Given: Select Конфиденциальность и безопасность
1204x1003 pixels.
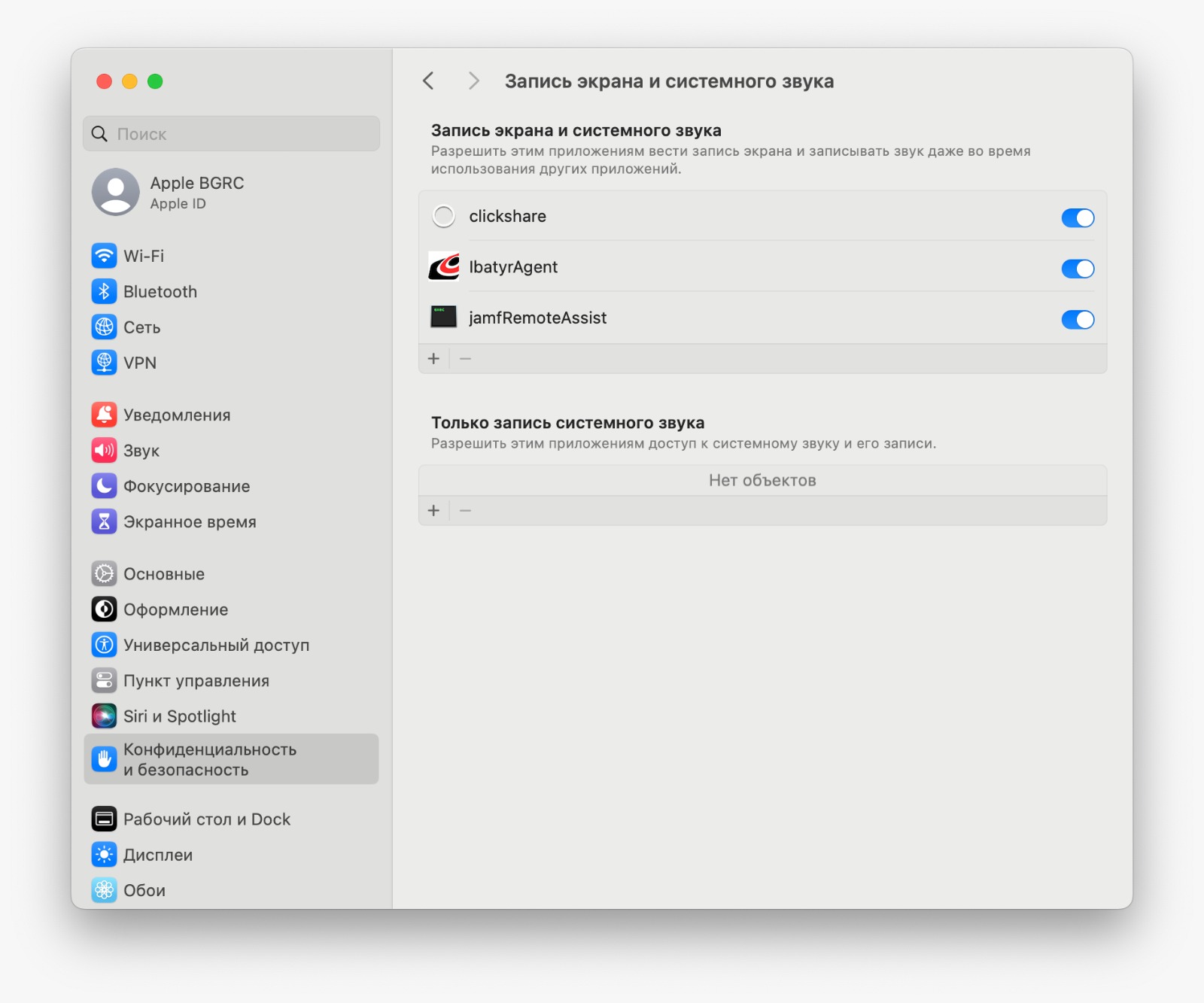Looking at the screenshot, I should click(231, 759).
